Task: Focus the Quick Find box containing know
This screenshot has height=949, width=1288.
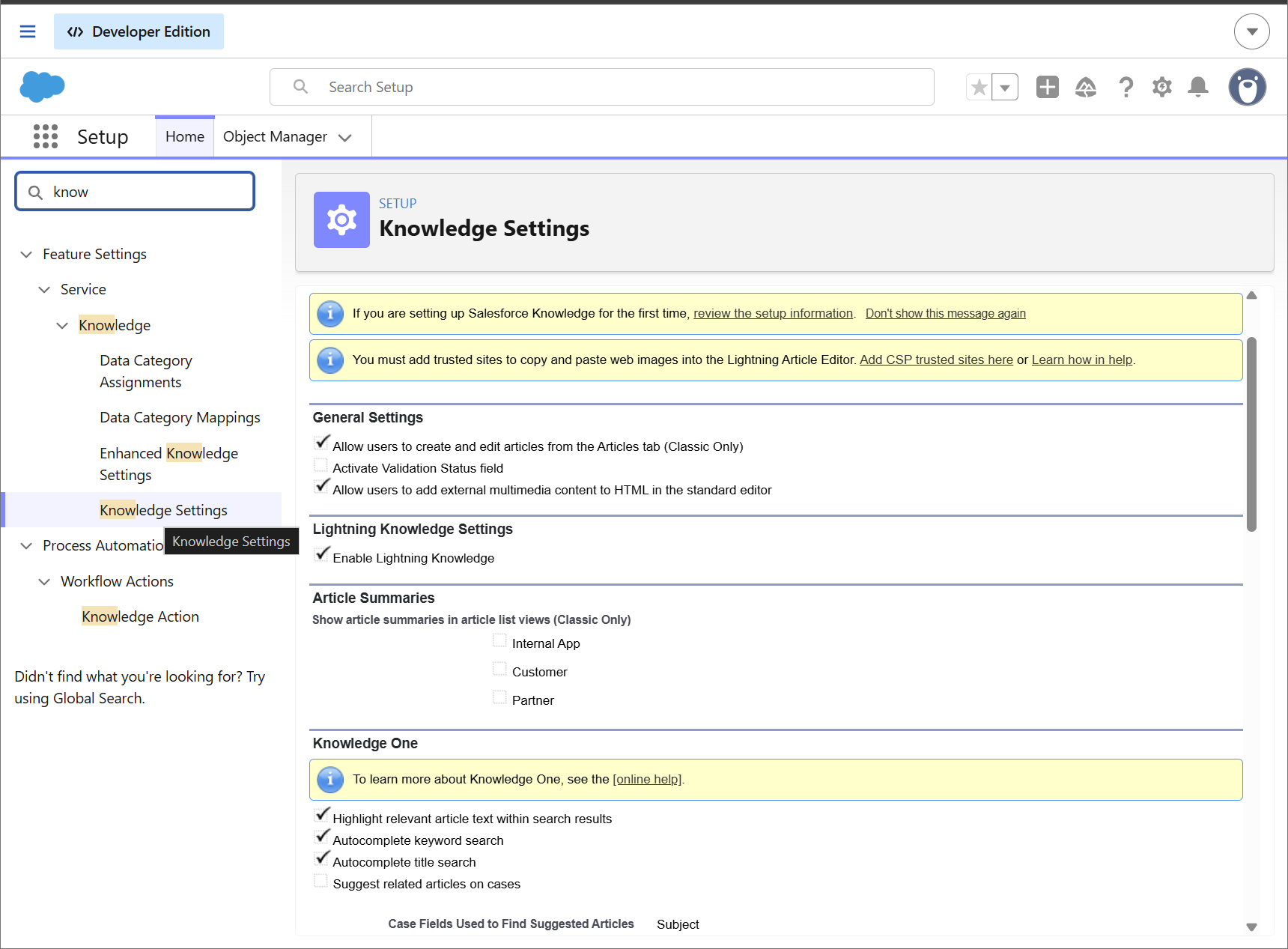Action: pyautogui.click(x=135, y=192)
